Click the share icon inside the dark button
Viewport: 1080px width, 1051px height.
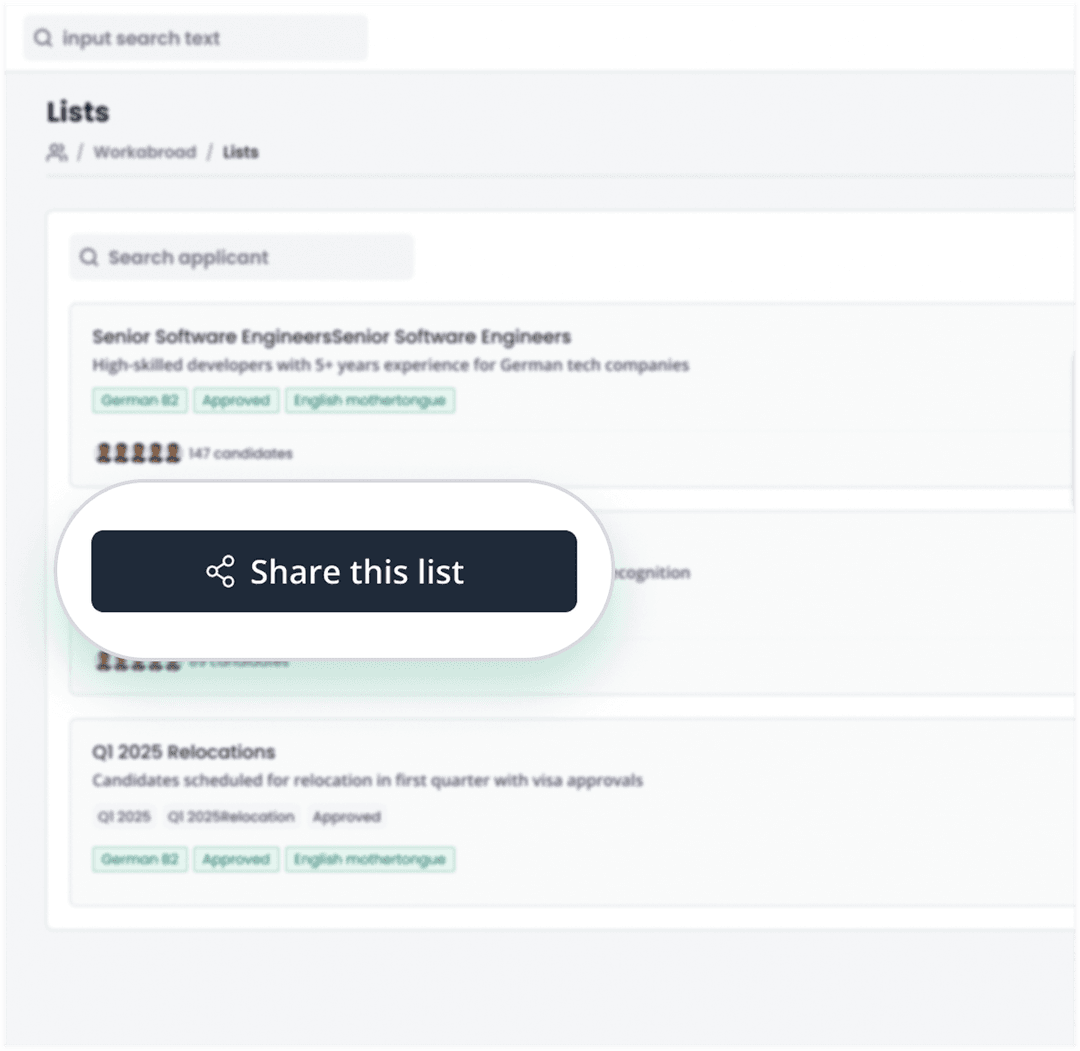[x=222, y=571]
